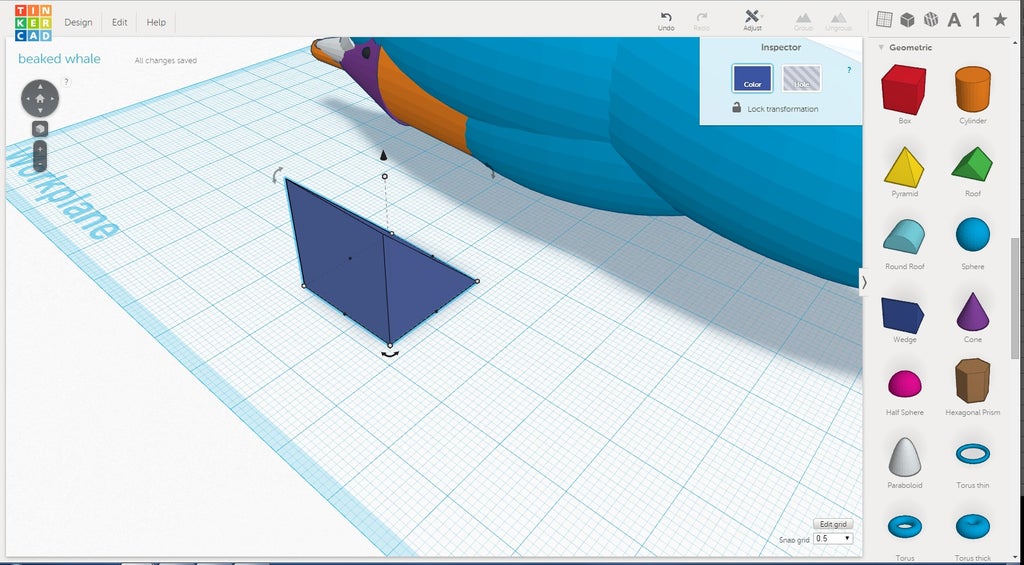Click the view cube perspective button
Screen dimensions: 1024x565
[x=40, y=129]
